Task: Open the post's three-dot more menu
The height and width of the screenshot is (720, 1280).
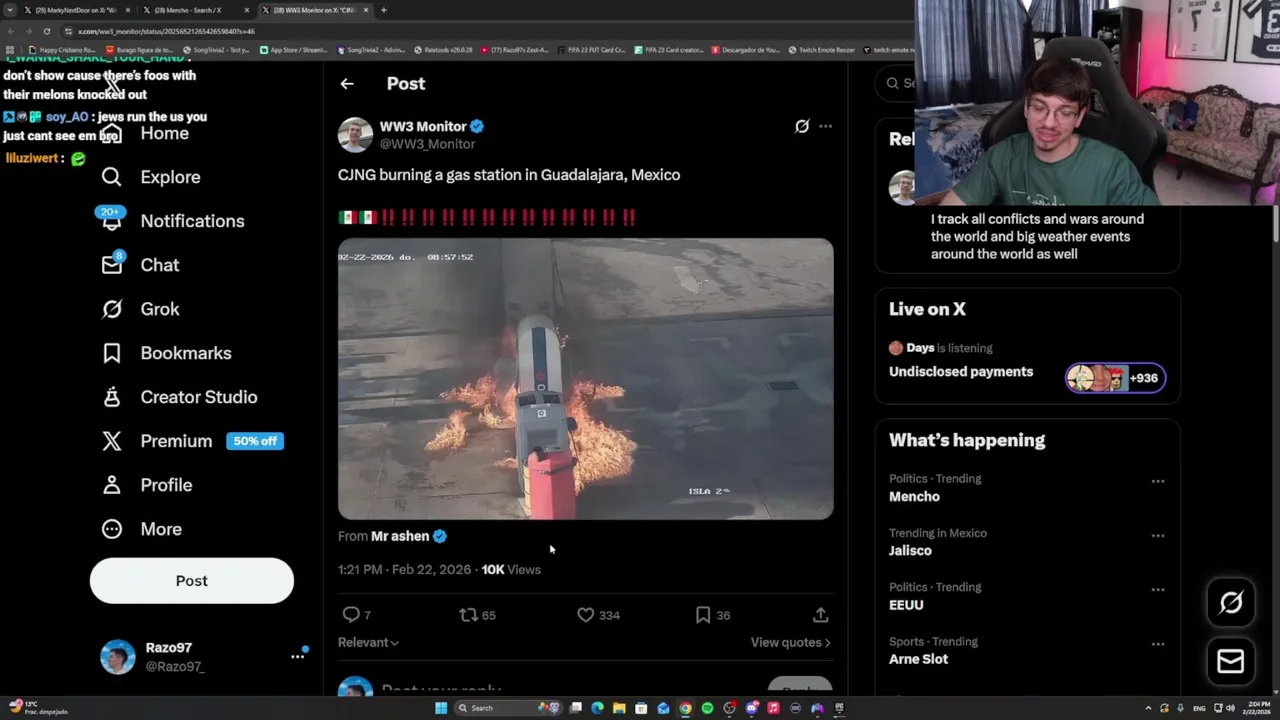Action: [825, 126]
